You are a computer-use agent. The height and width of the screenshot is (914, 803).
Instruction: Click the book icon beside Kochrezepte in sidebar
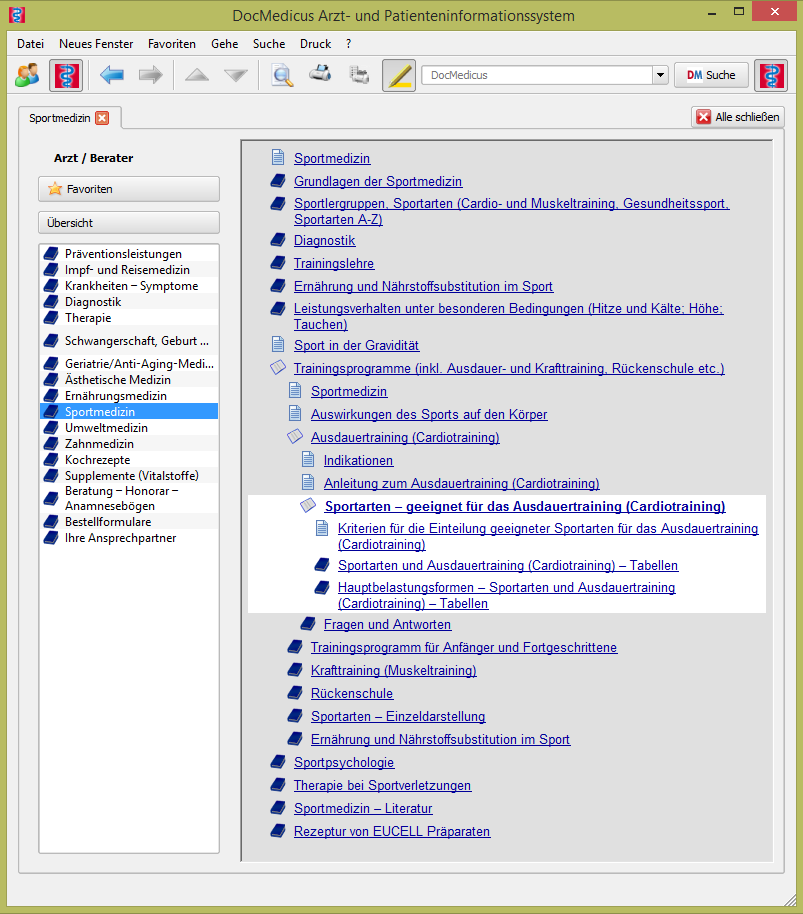pos(51,460)
